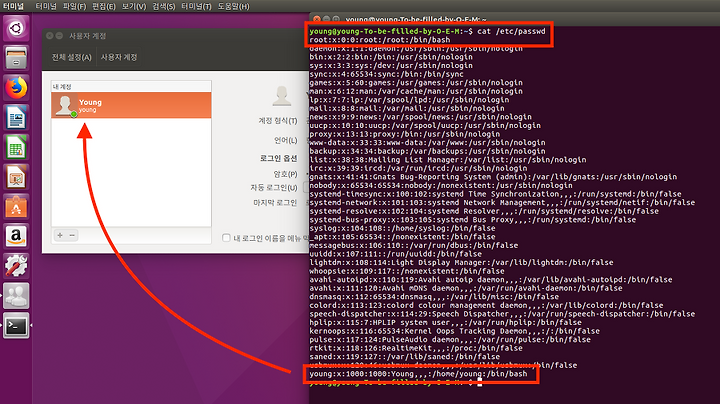Click the plus button to add account
The width and height of the screenshot is (720, 404).
point(60,235)
